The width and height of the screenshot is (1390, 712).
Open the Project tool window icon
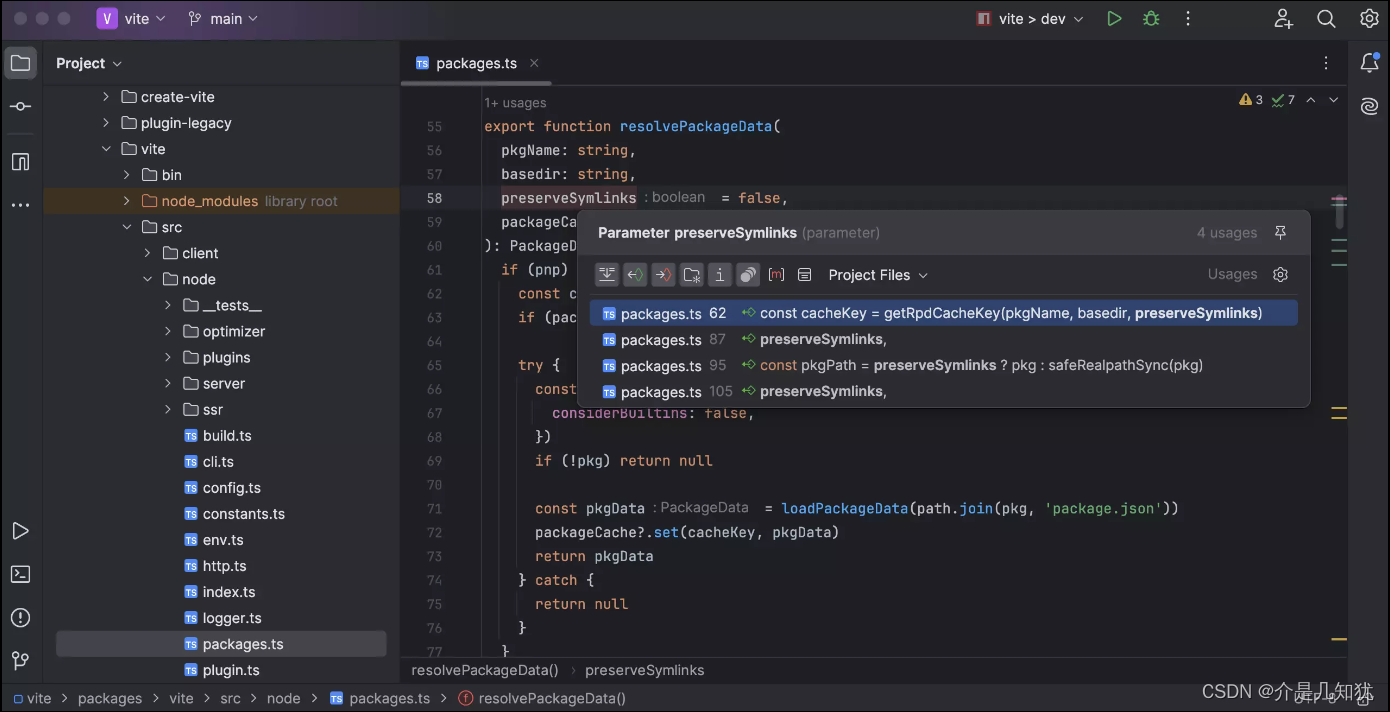pos(20,64)
